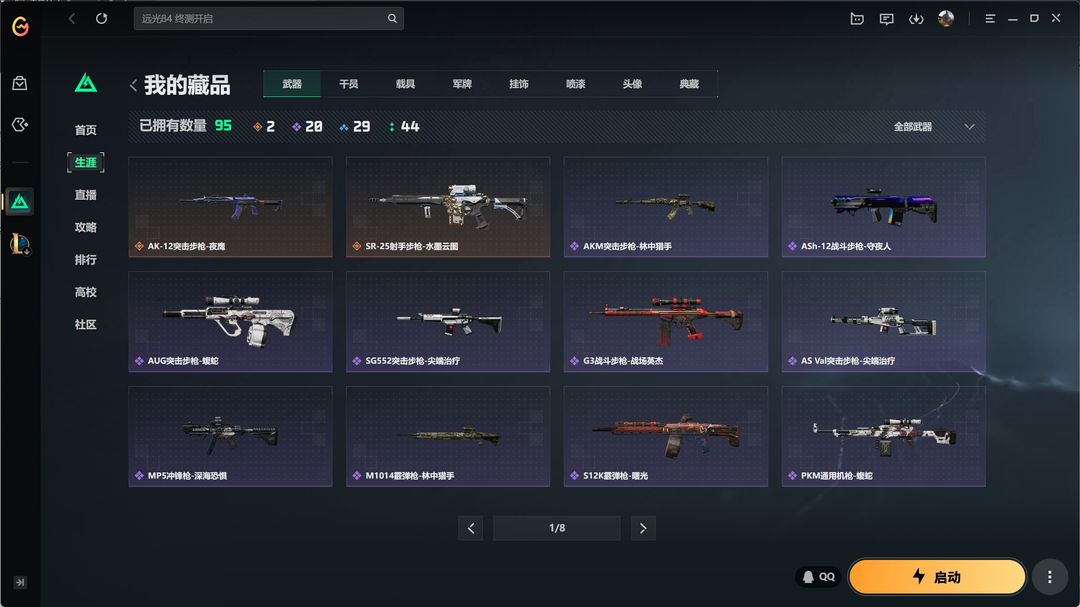Open the three-dot menu beside 启动
The width and height of the screenshot is (1080, 607).
(1050, 577)
